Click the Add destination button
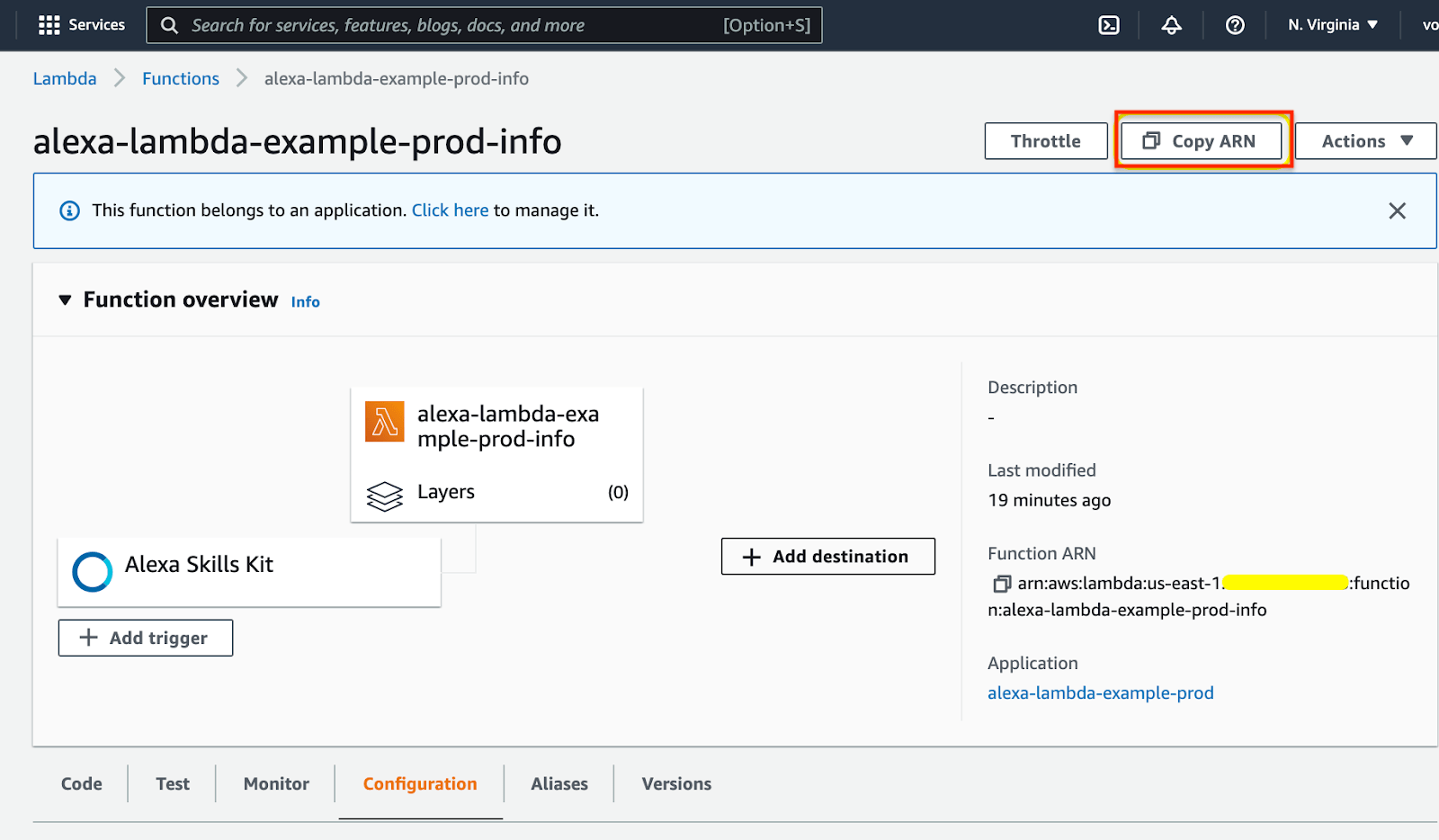 click(x=827, y=557)
